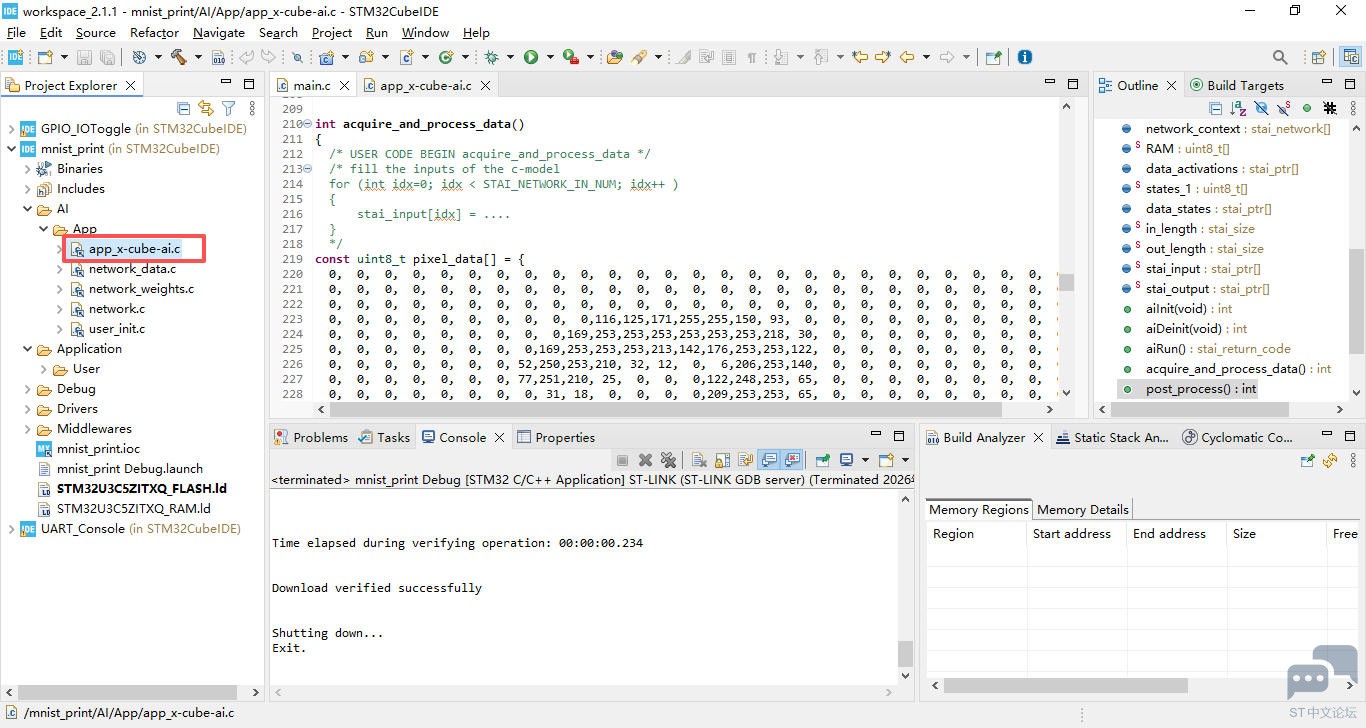
Task: Toggle Hide Fields in Outline
Action: 1260,108
